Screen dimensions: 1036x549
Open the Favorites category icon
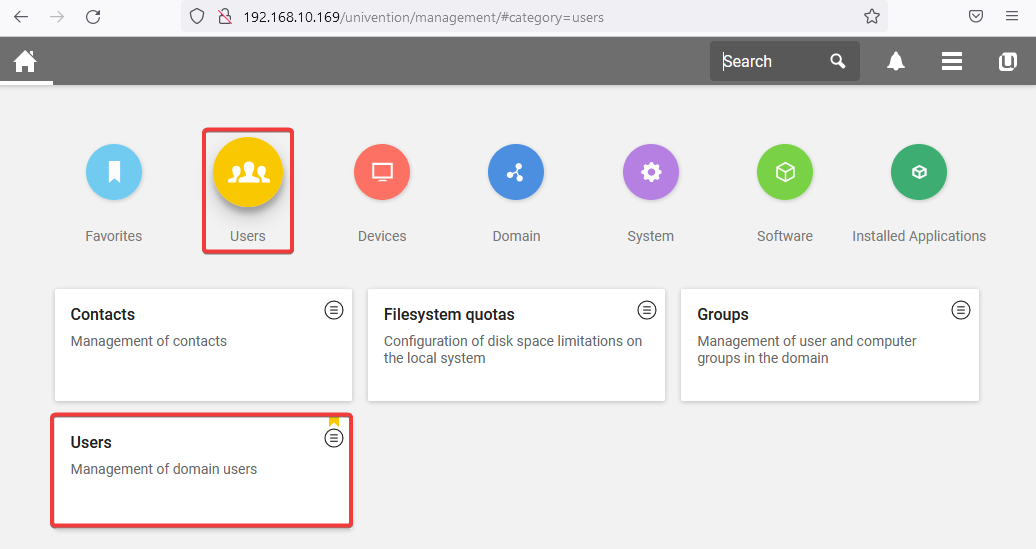[x=114, y=172]
